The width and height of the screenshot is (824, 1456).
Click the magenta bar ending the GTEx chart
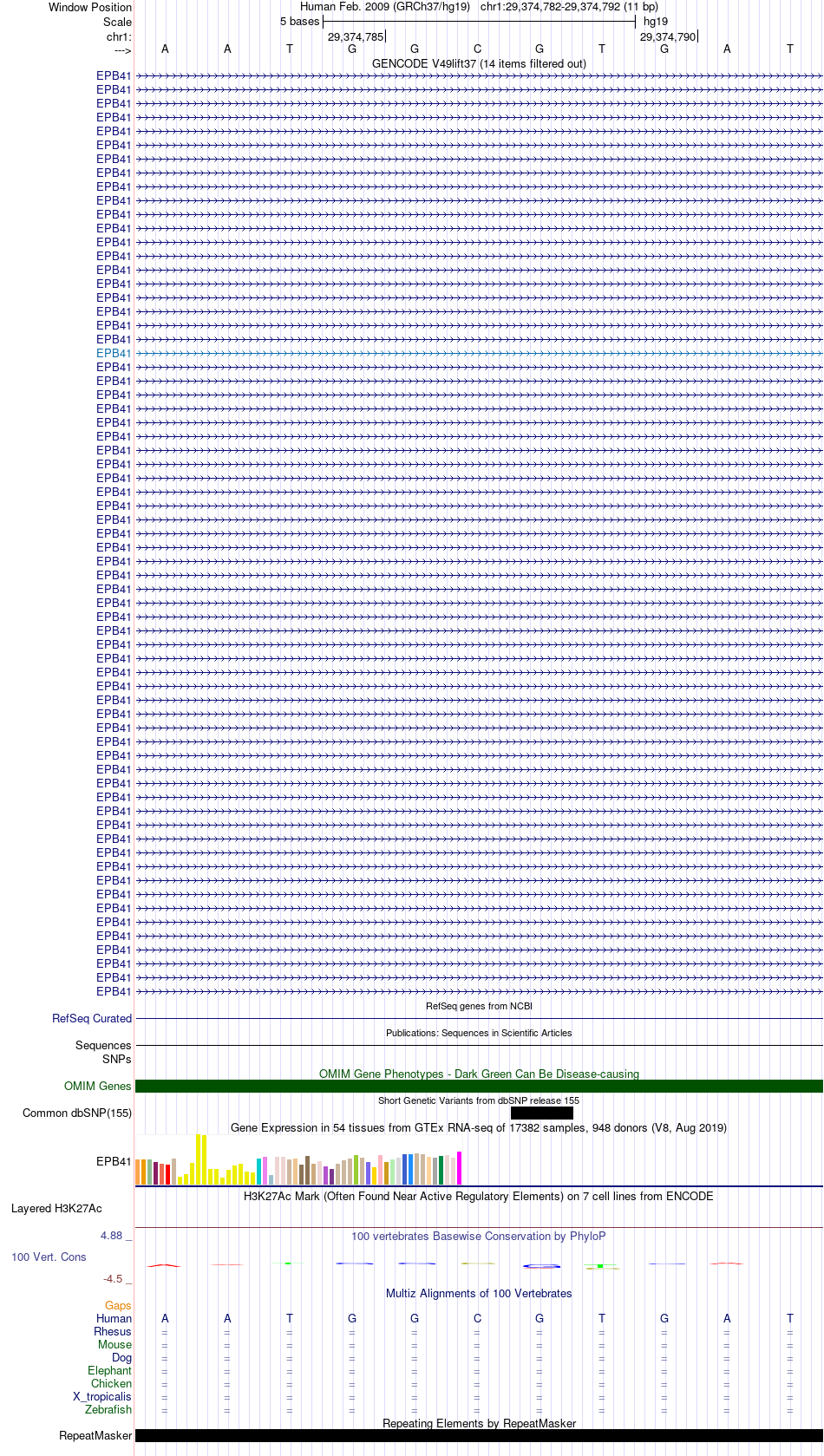pos(460,1168)
